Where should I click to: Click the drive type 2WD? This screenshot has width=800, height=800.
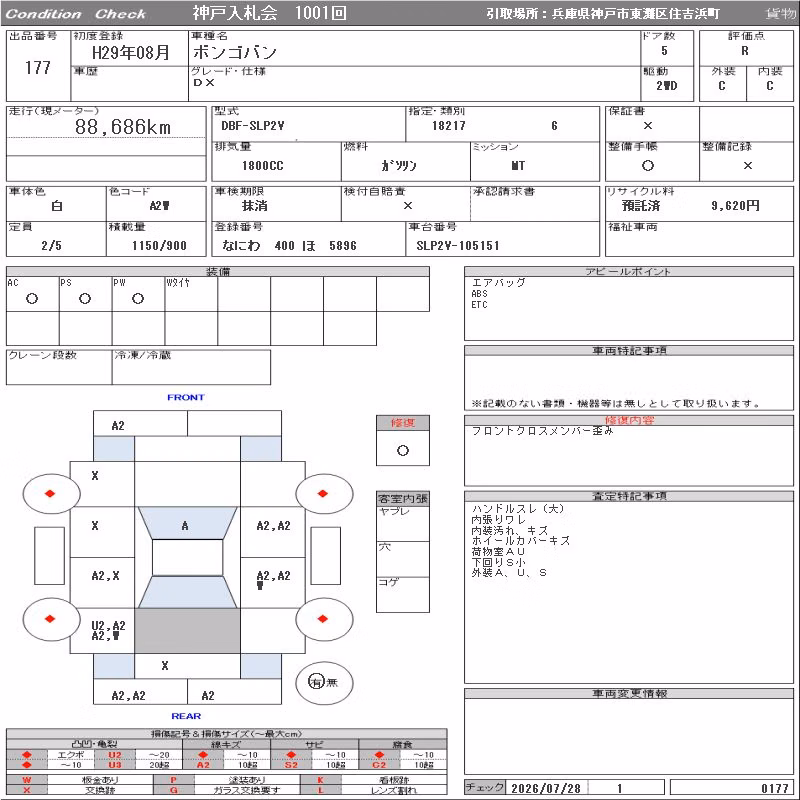[x=667, y=86]
